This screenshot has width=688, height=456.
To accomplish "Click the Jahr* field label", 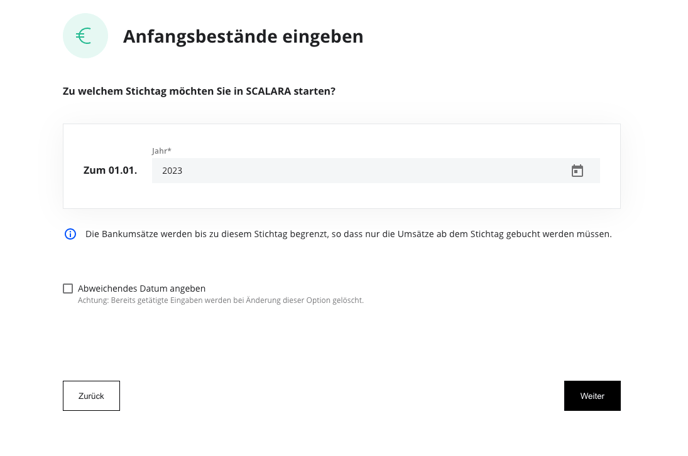I will click(161, 151).
